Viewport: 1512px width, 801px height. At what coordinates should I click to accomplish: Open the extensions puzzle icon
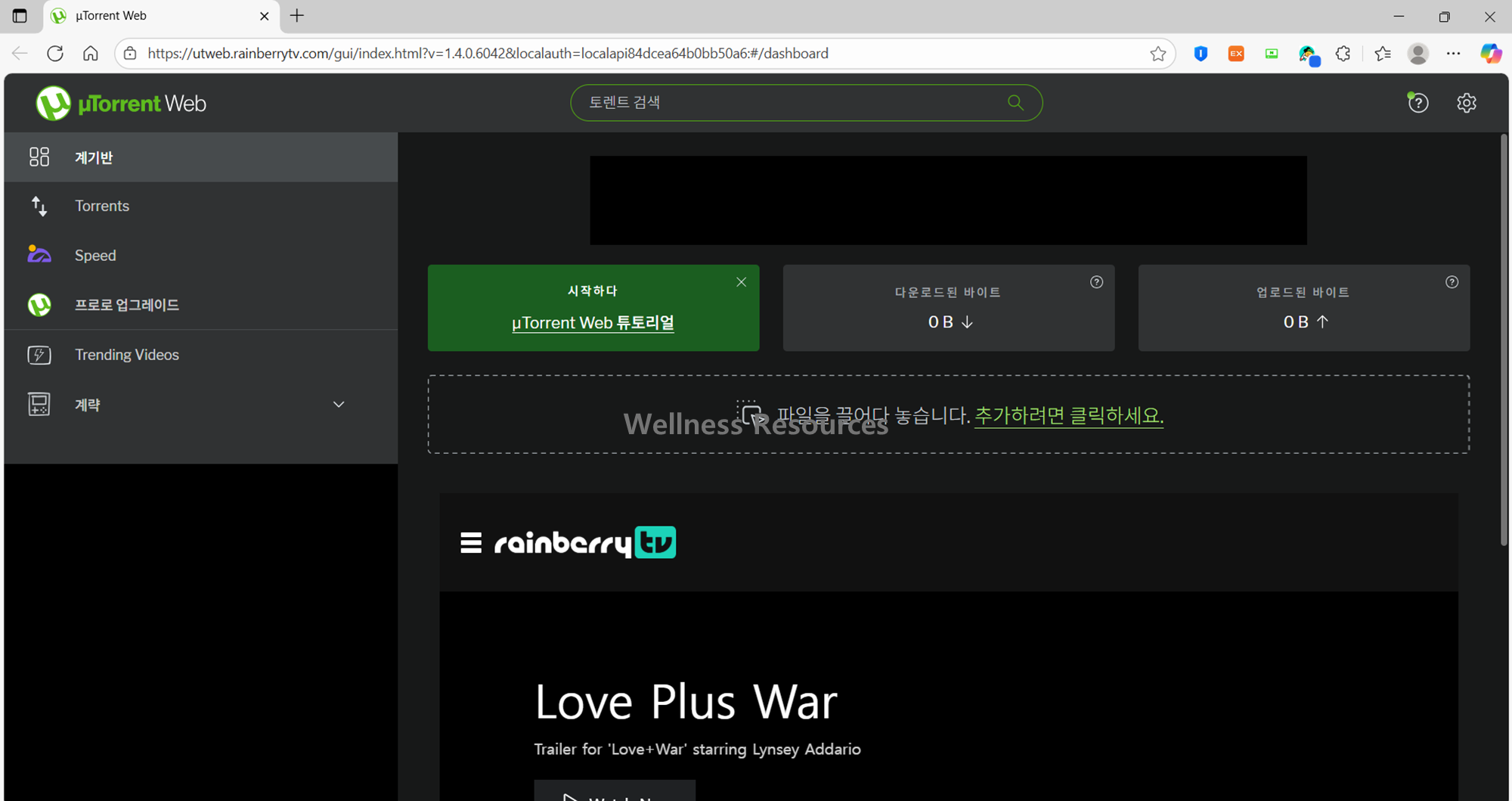pos(1343,54)
